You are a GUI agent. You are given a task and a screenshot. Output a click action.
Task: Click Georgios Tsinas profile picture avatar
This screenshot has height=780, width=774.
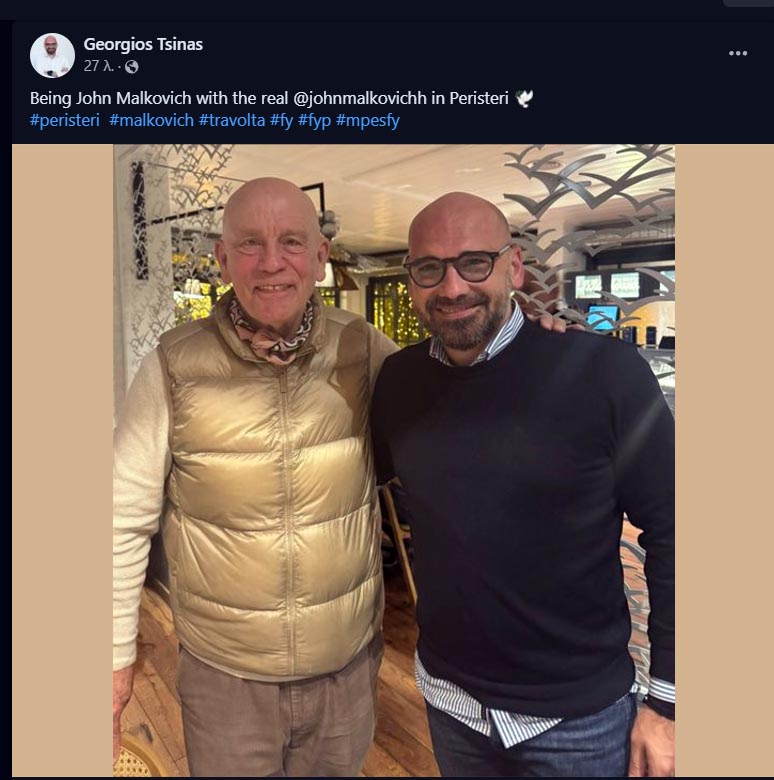52,55
